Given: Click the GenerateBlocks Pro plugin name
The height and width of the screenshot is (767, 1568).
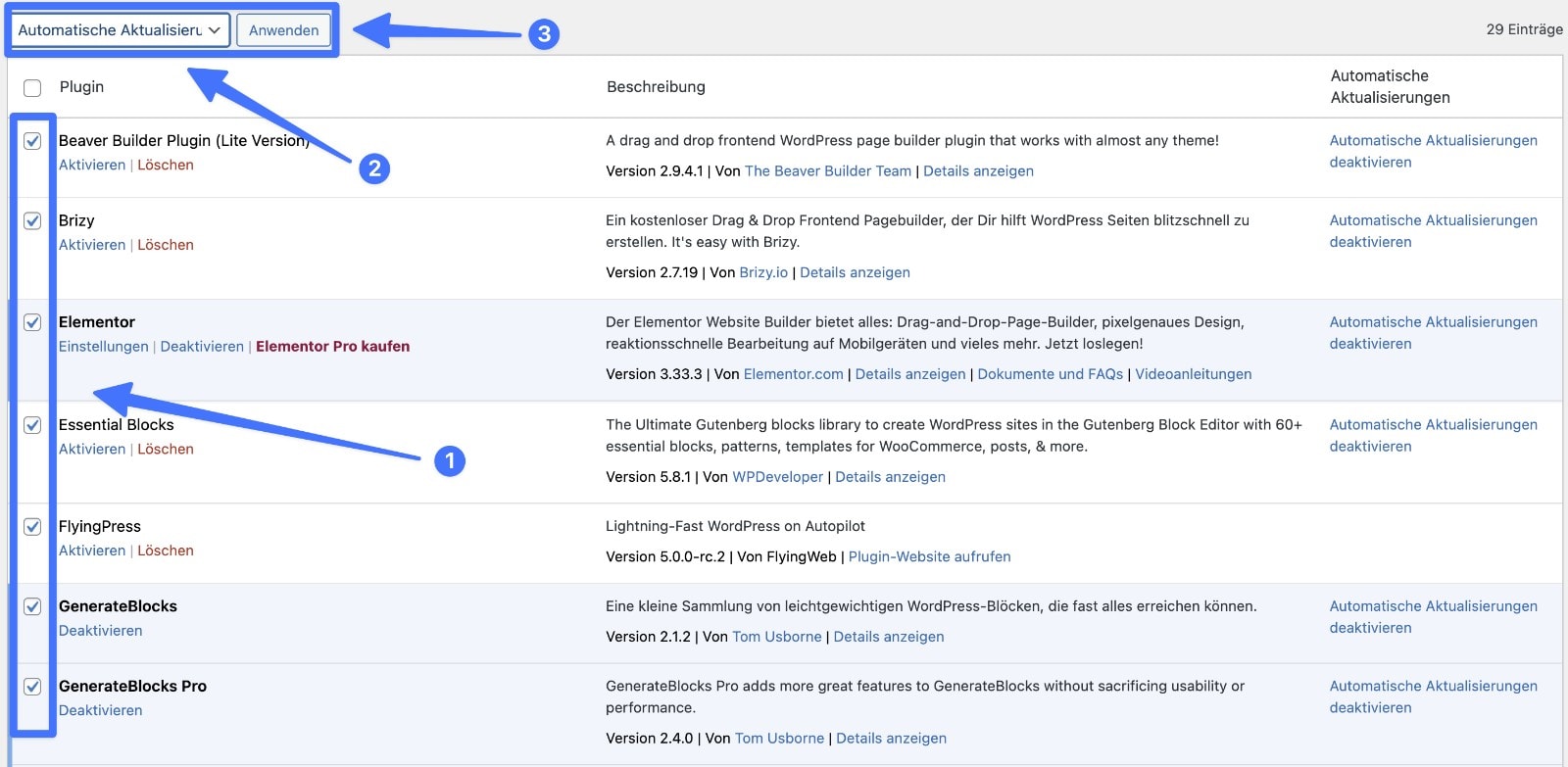Looking at the screenshot, I should pos(132,687).
